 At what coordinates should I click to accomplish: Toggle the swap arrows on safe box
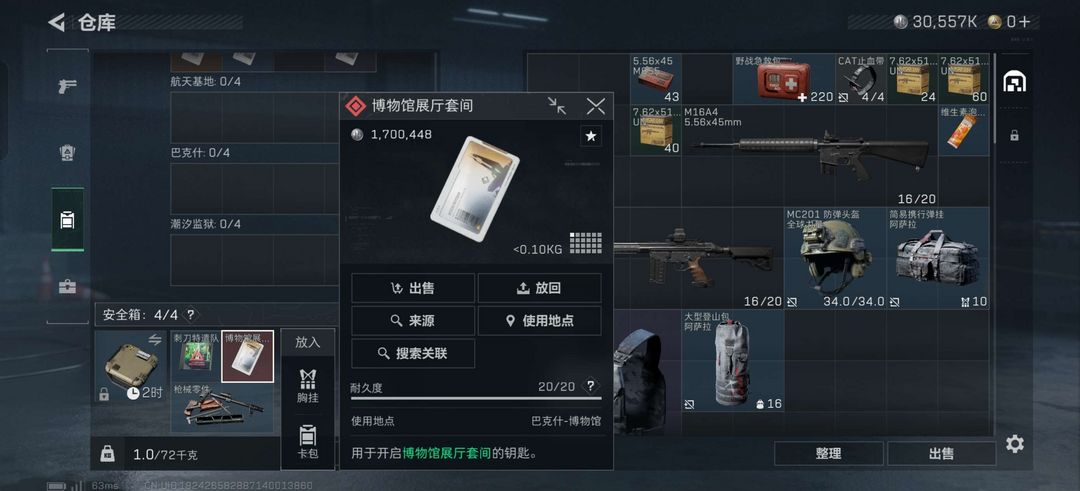(154, 339)
